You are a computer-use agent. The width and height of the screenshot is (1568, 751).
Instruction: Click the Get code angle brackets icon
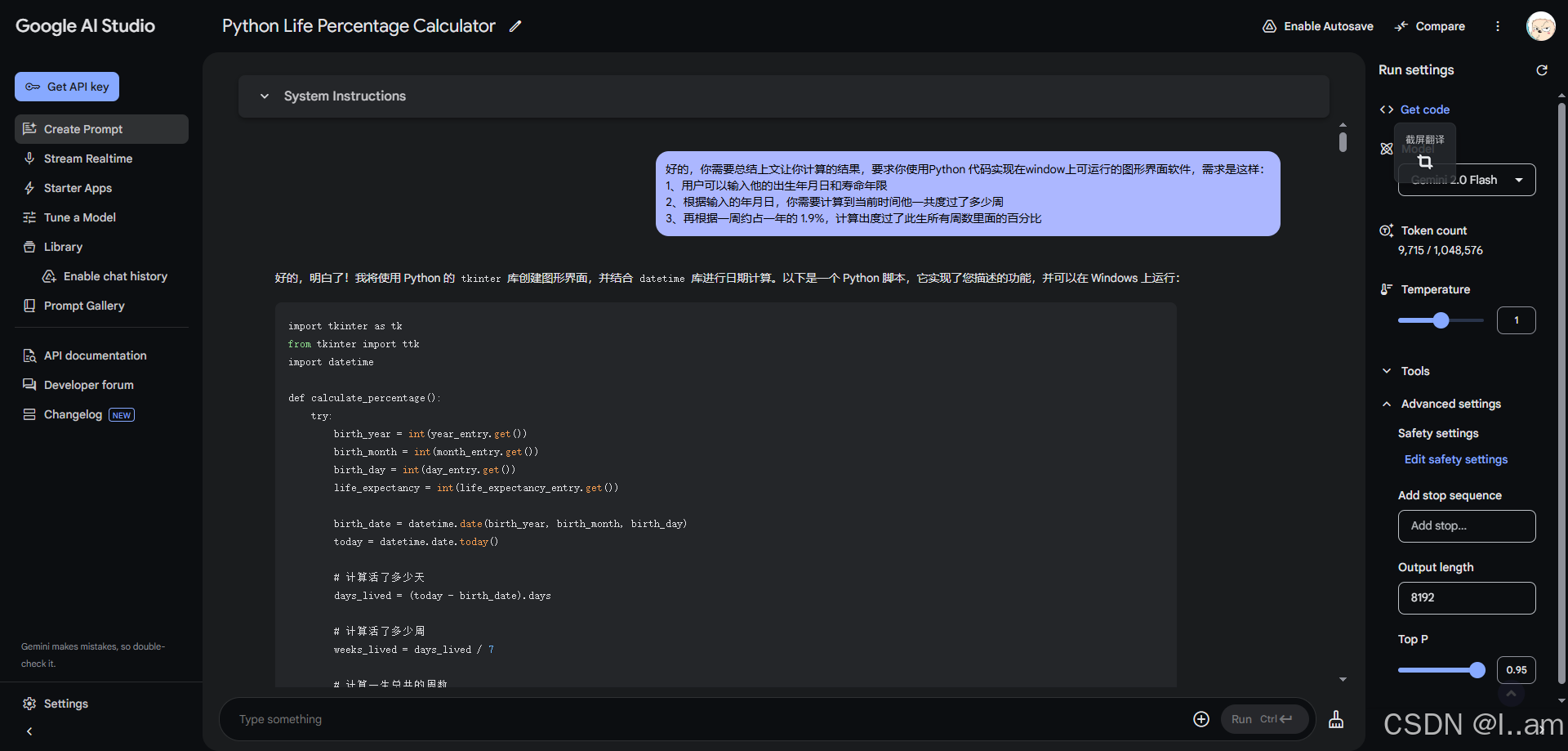coord(1387,110)
